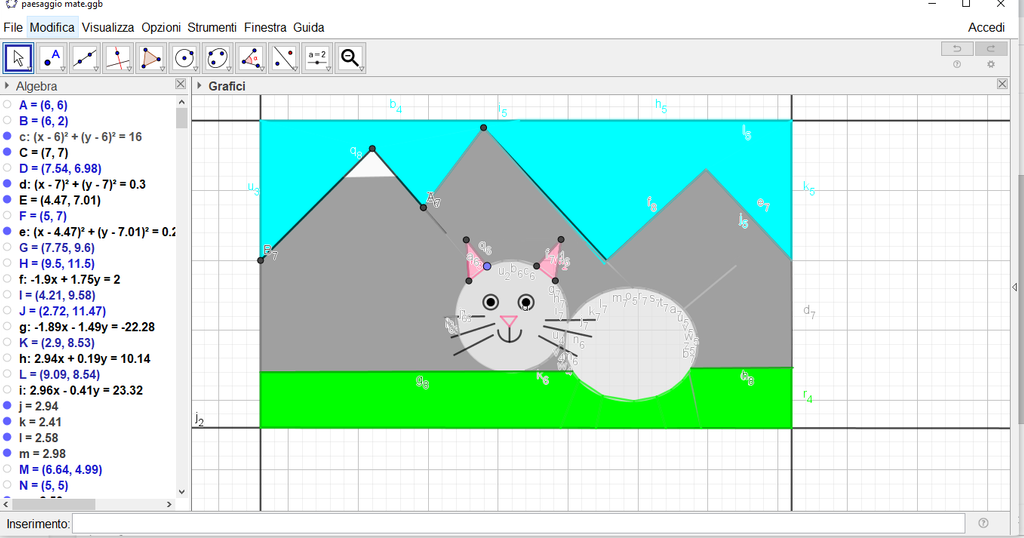The height and width of the screenshot is (538, 1024).
Task: Open the Visualizza menu
Action: tap(107, 27)
